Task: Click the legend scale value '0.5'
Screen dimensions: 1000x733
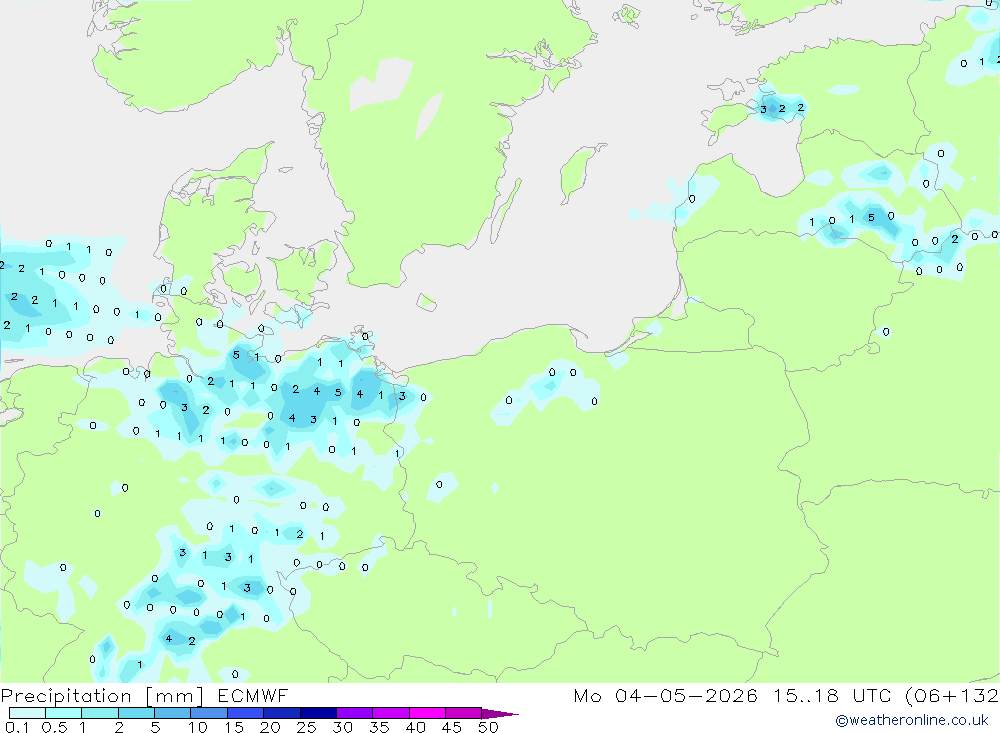Action: 54,727
